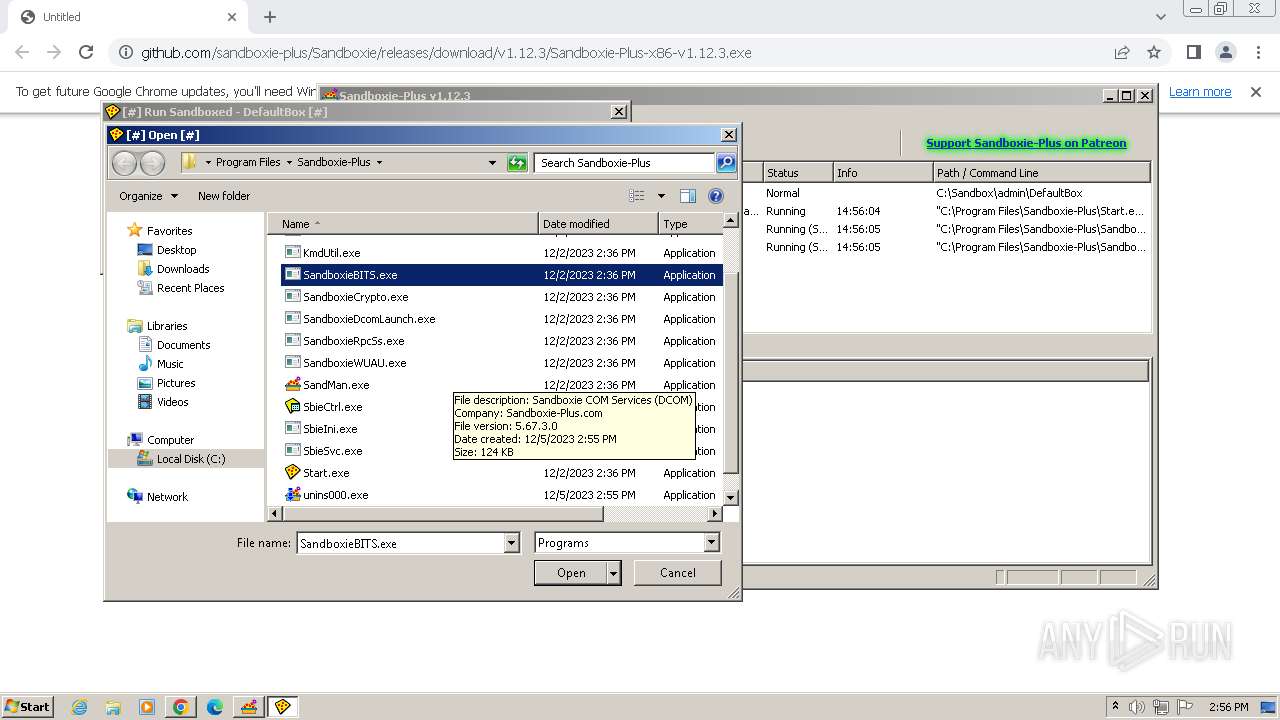Click Info column header in Sandboxie-Plus
Screen dimensions: 1280x720
883,173
